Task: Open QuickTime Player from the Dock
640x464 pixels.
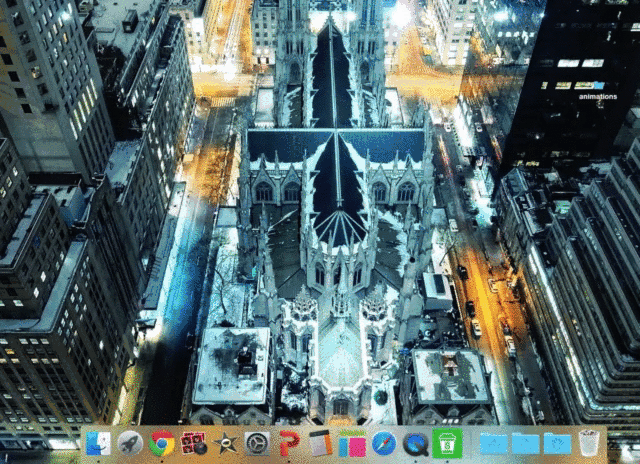Action: (x=416, y=444)
